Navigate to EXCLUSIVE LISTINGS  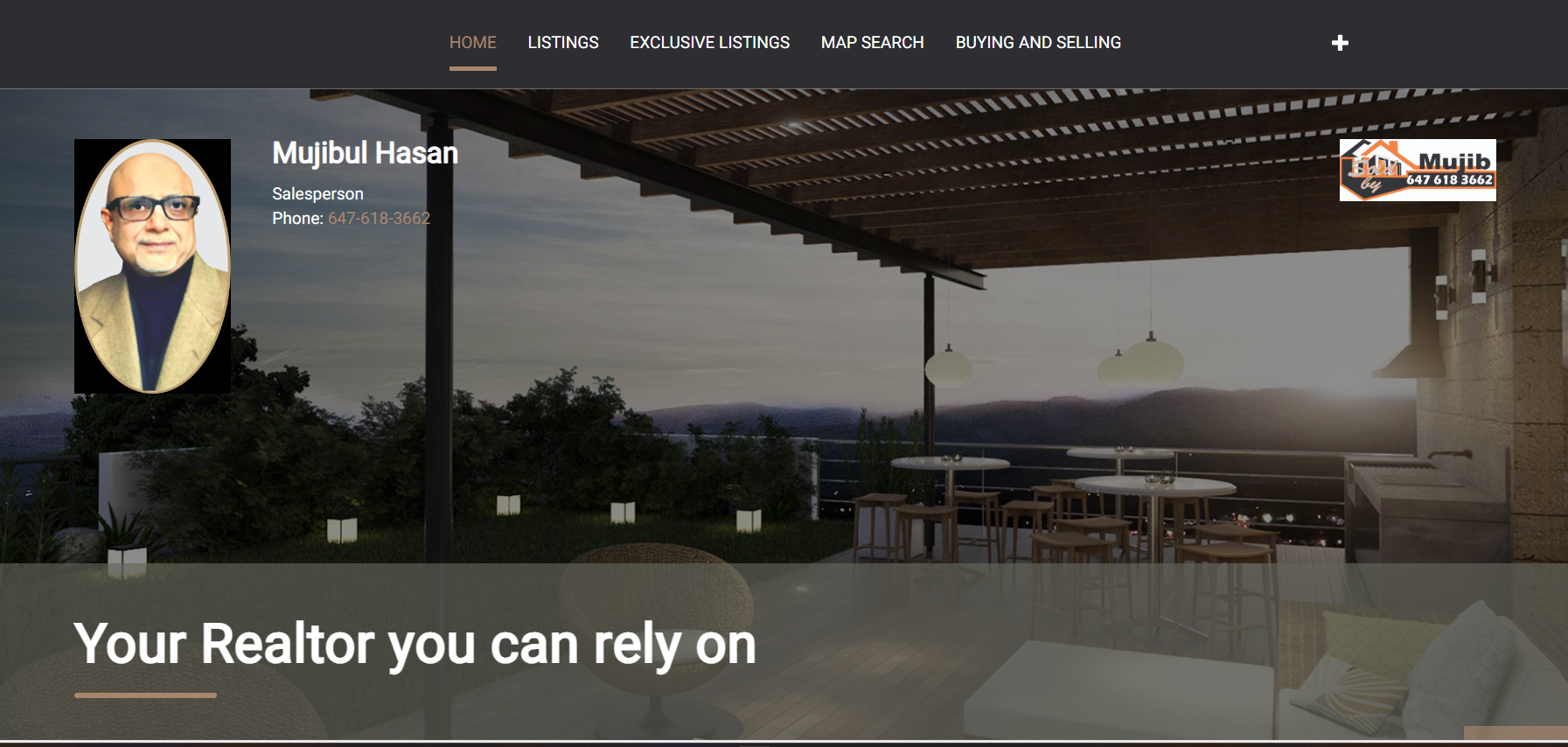coord(709,42)
